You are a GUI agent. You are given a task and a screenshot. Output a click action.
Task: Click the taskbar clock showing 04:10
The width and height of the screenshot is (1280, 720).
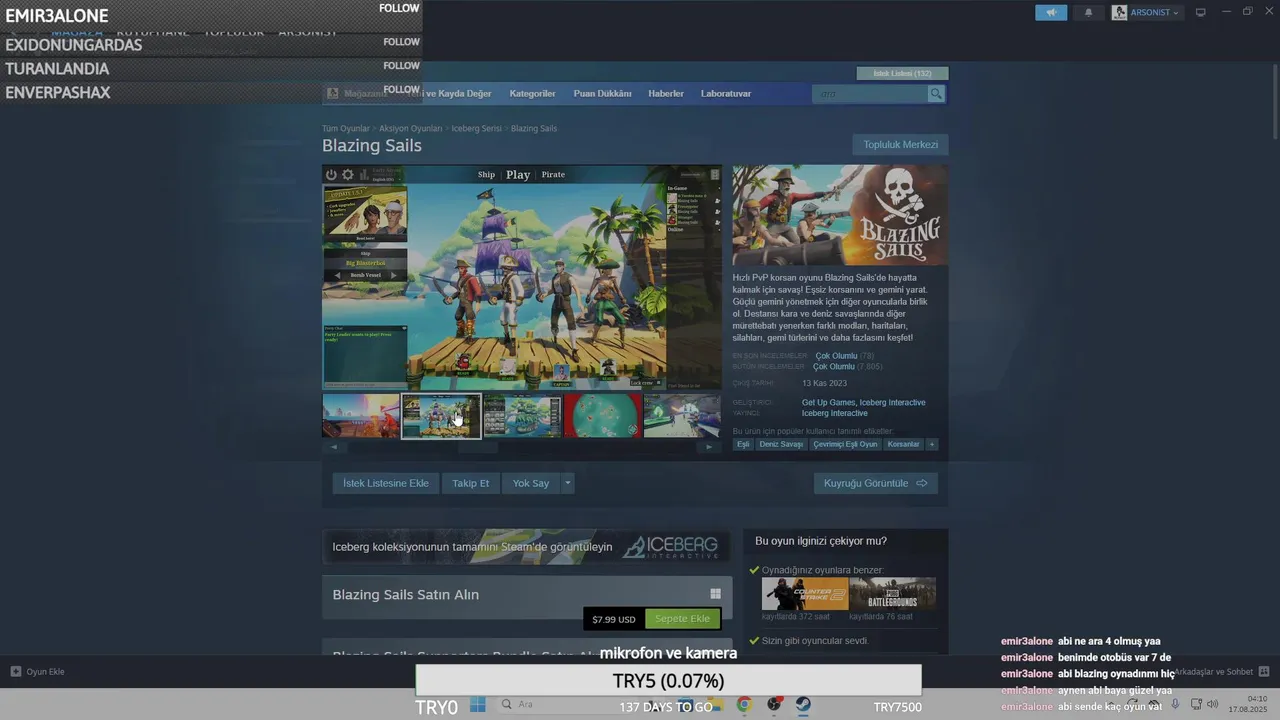1249,704
